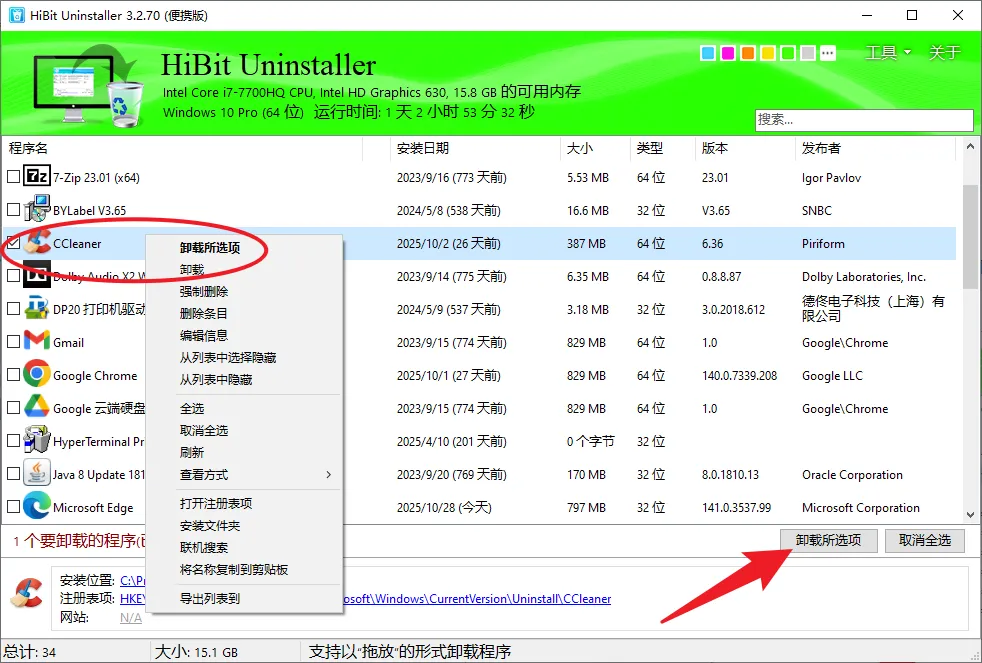The width and height of the screenshot is (982, 663).
Task: Tick the Microsoft Edge checkbox
Action: (x=13, y=506)
